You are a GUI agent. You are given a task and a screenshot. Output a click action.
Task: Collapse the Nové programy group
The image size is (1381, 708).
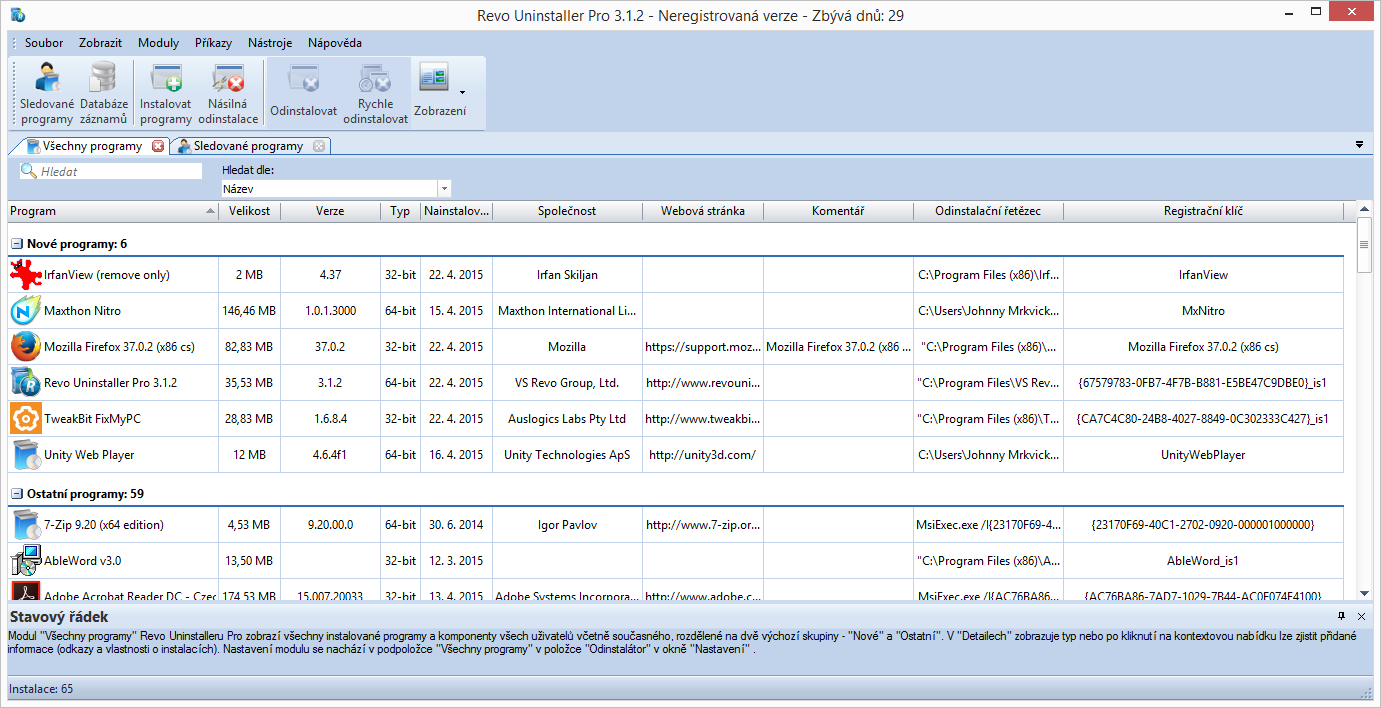(x=16, y=243)
